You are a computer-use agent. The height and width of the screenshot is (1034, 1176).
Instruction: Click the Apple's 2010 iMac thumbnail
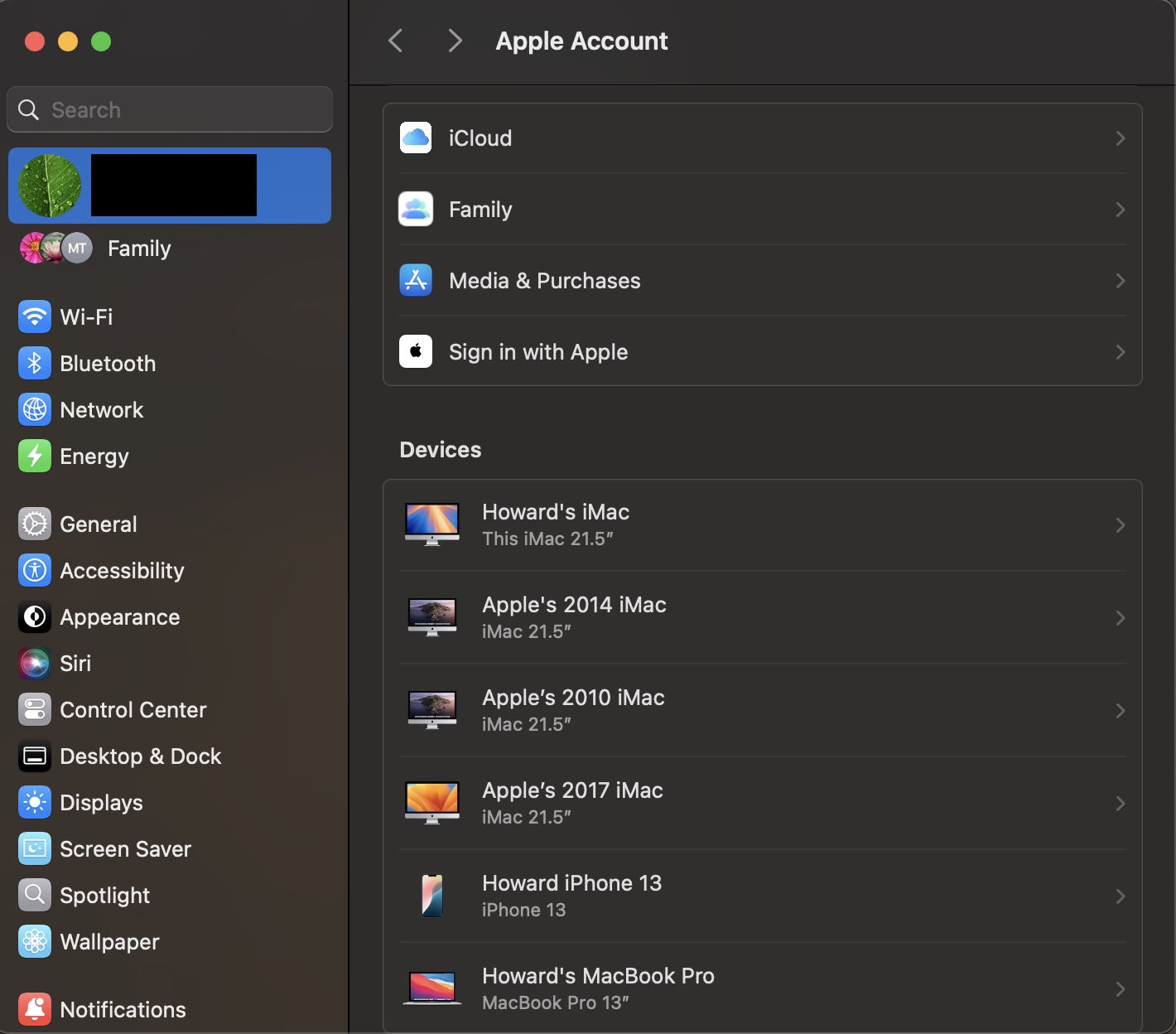point(432,710)
